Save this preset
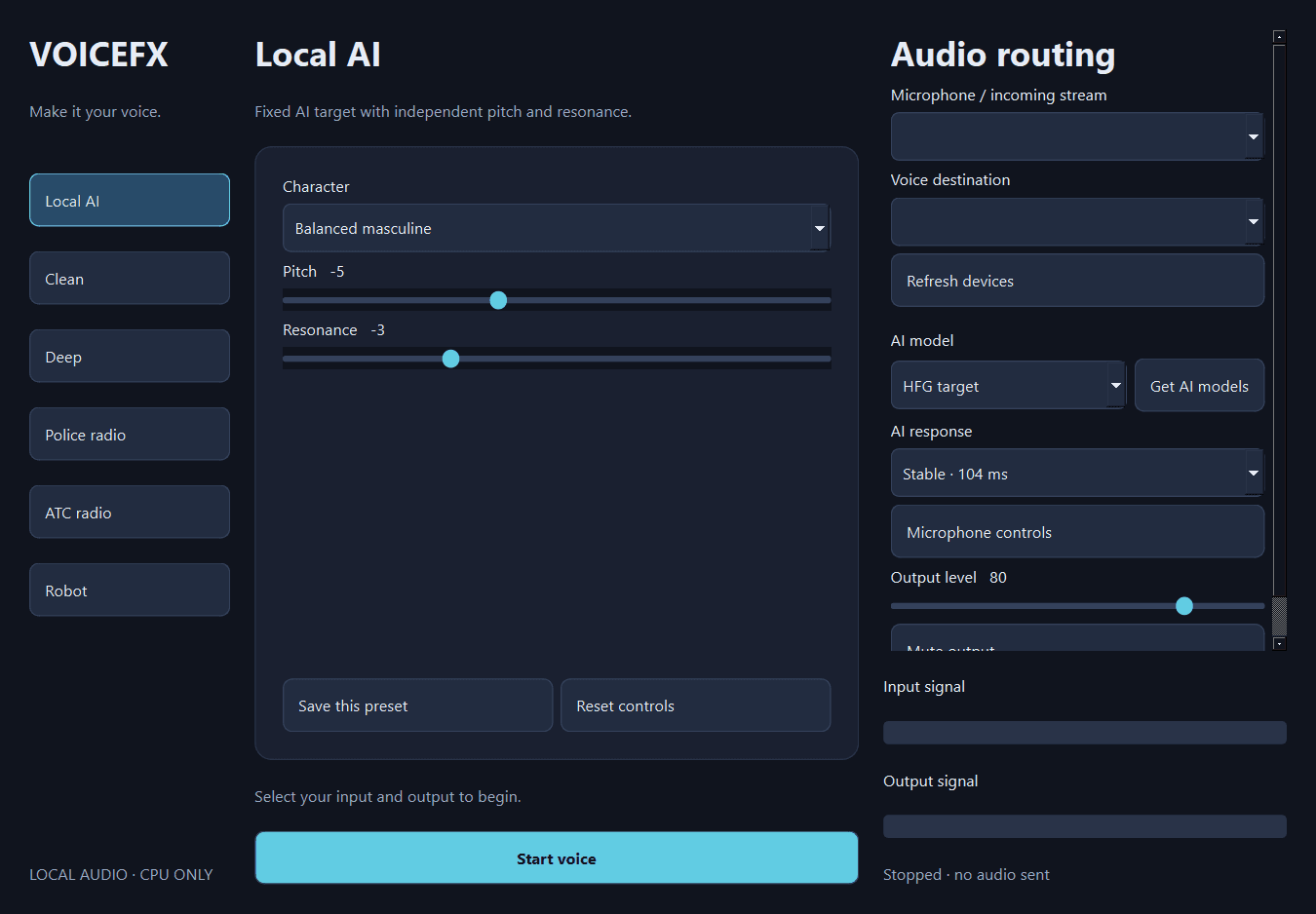1316x914 pixels. 417,705
